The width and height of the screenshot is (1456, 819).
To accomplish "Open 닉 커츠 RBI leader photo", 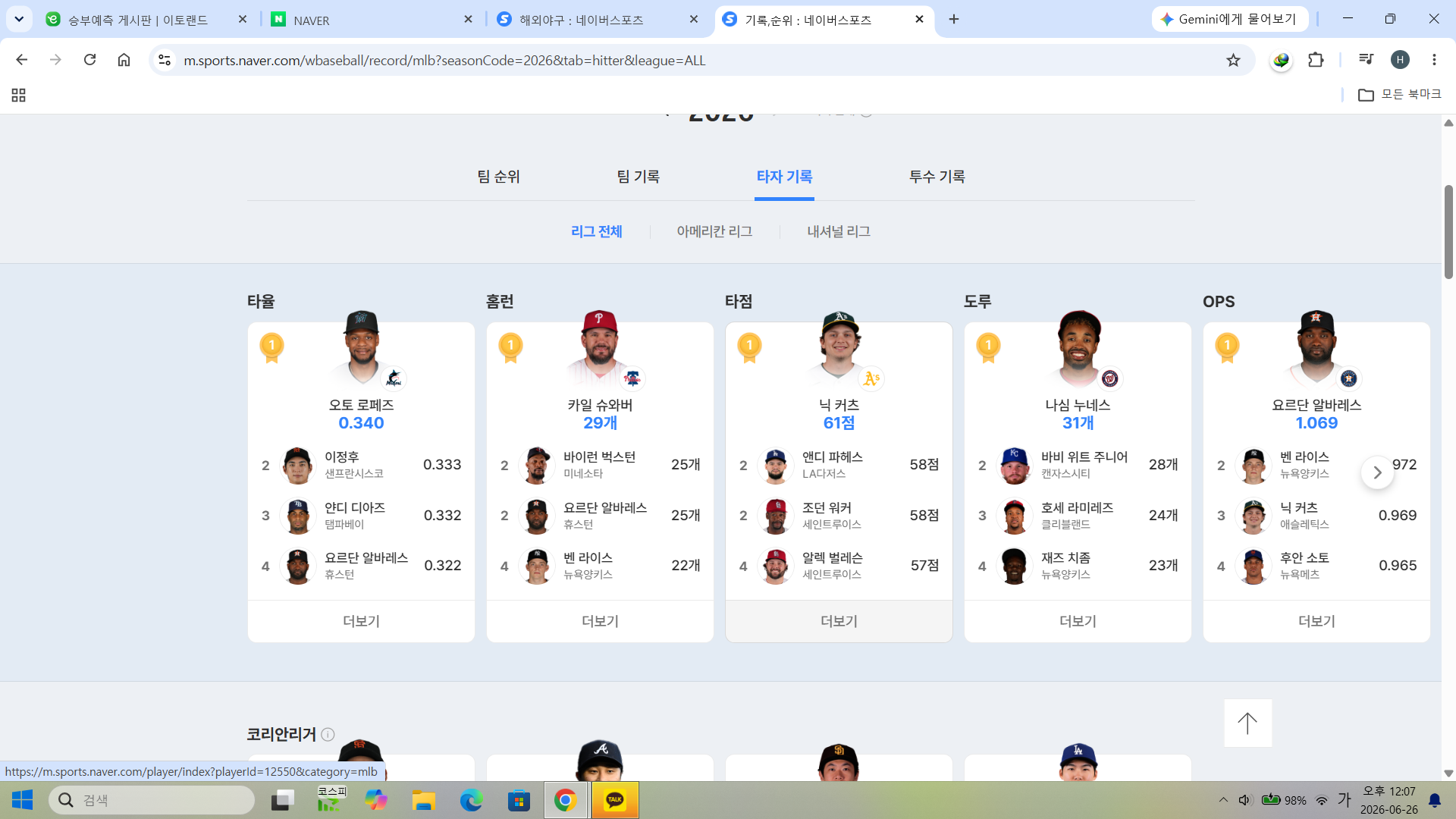I will pos(839,349).
